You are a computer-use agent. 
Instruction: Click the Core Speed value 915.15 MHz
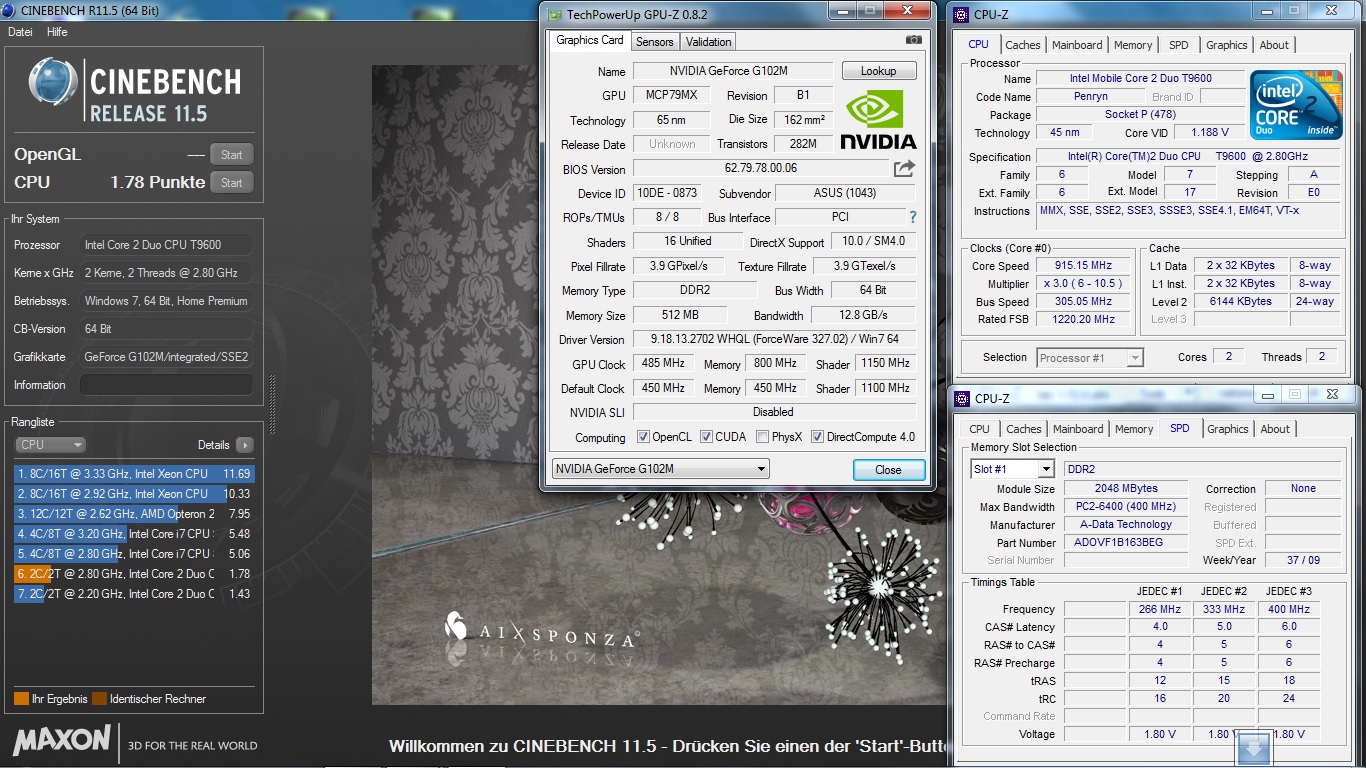point(1083,266)
